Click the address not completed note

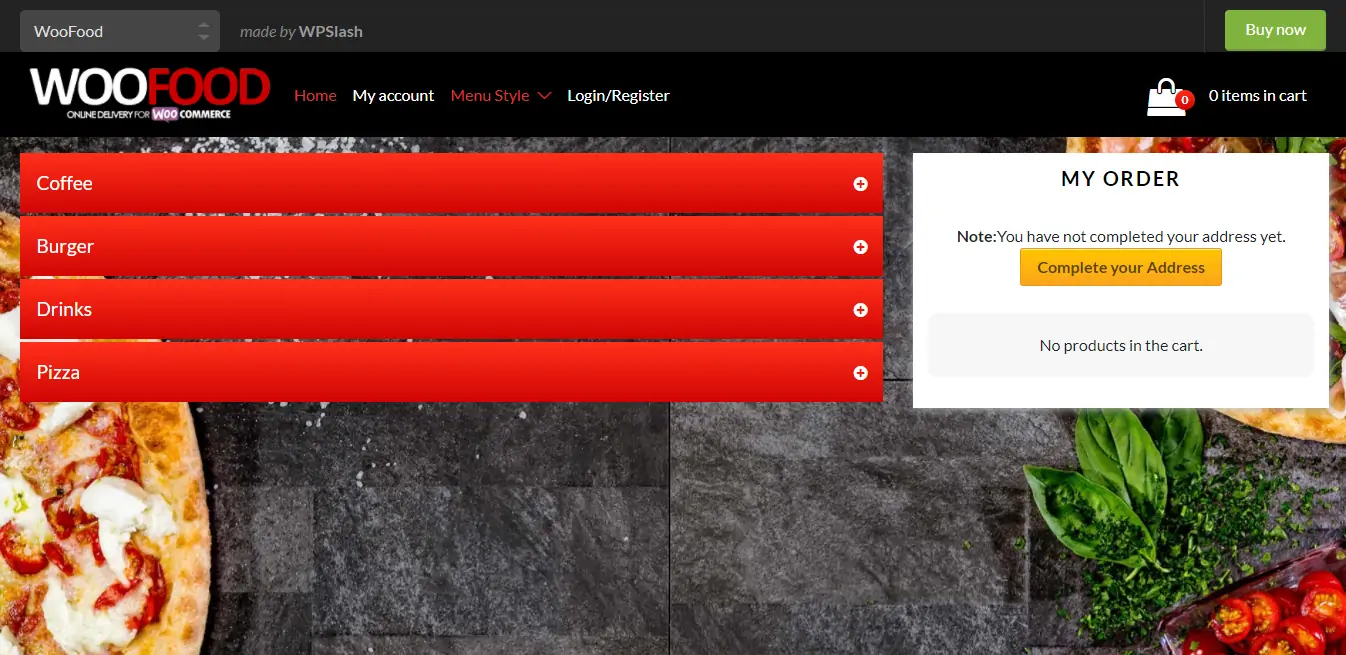1121,237
